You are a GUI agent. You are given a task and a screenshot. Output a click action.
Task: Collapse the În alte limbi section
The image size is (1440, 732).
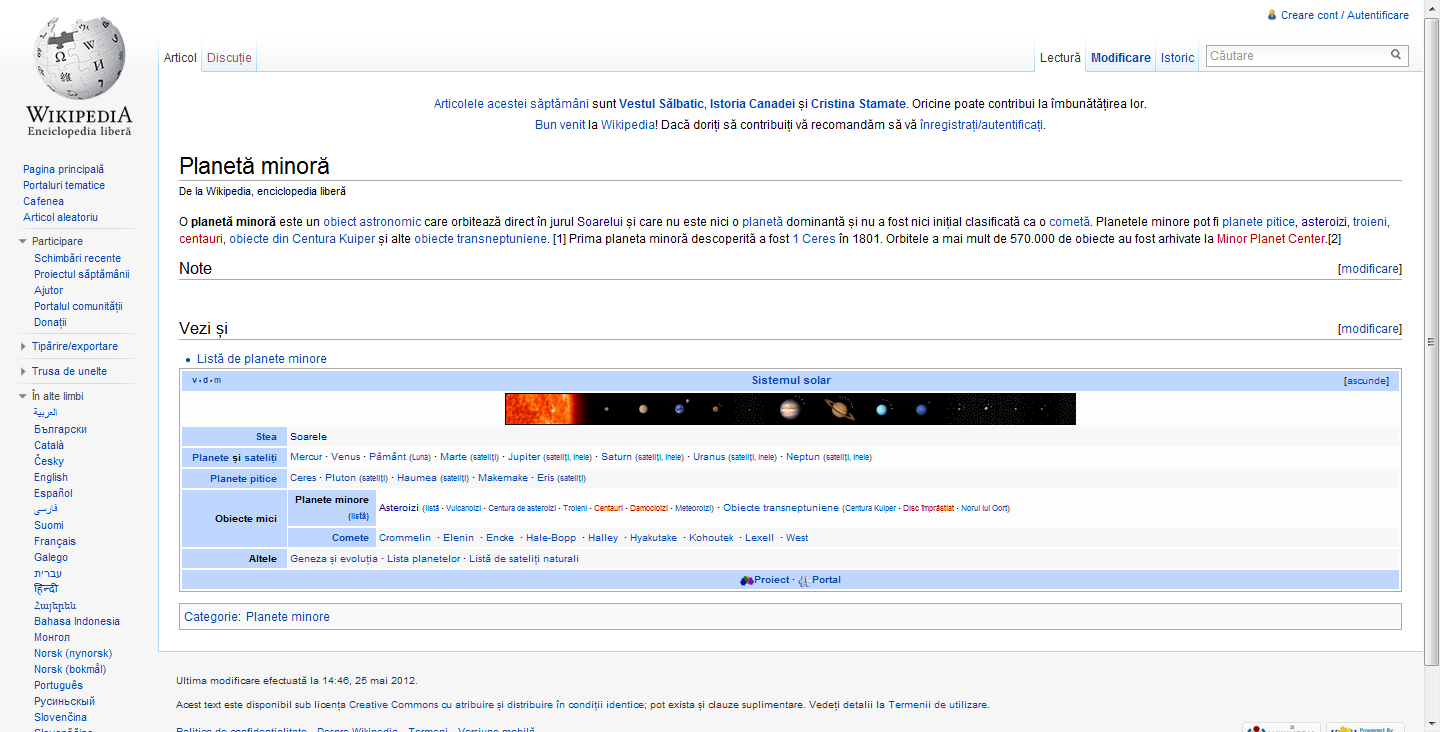[23, 396]
